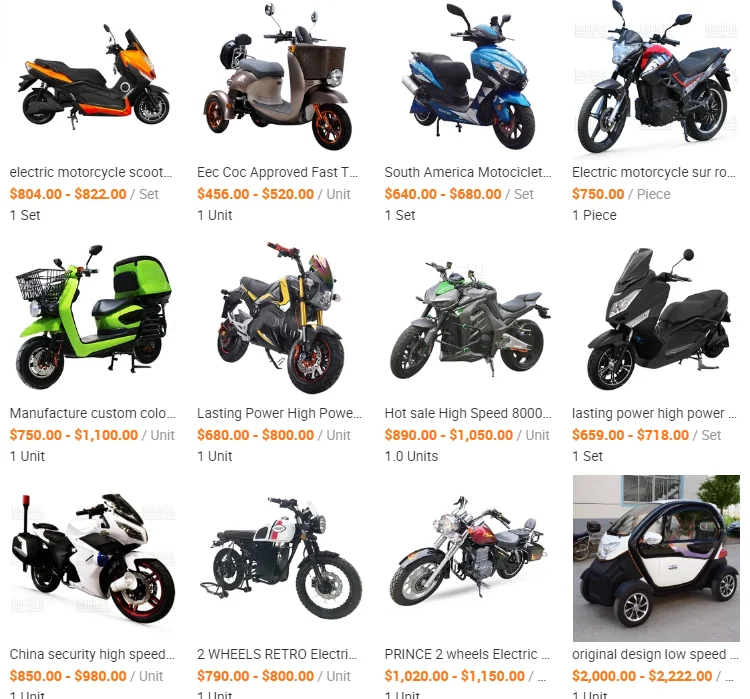
Task: Select the black and yellow mini motorcycle photo
Action: coord(281,317)
